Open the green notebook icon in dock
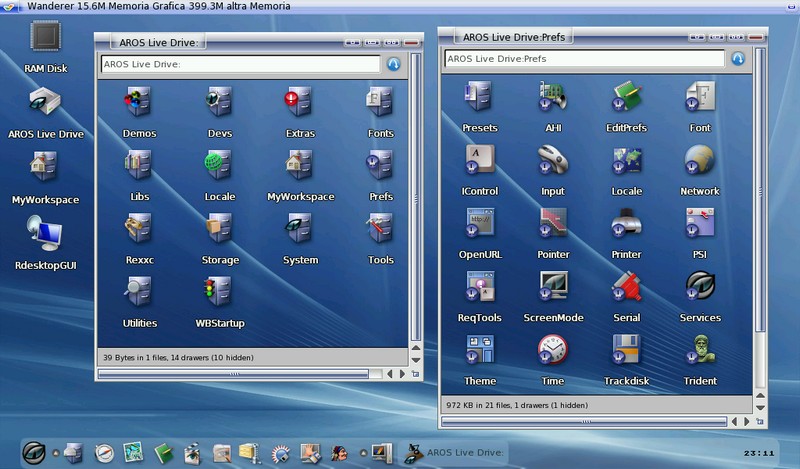Screen dimensions: 800x469 tap(163, 453)
